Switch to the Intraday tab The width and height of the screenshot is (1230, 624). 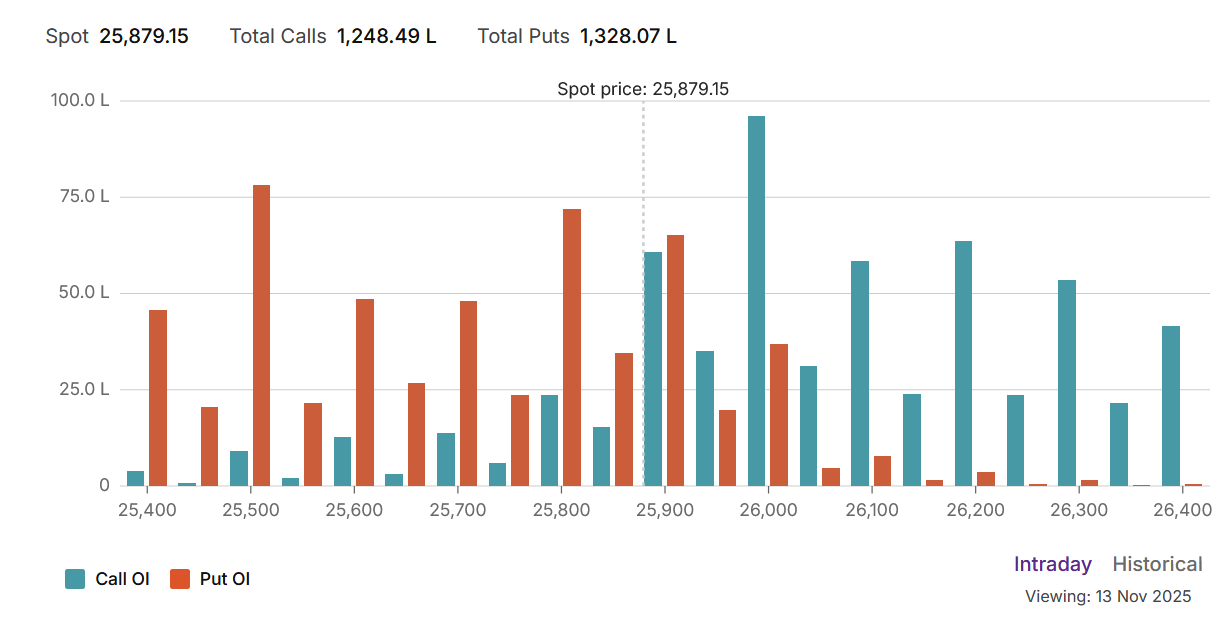coord(1052,564)
